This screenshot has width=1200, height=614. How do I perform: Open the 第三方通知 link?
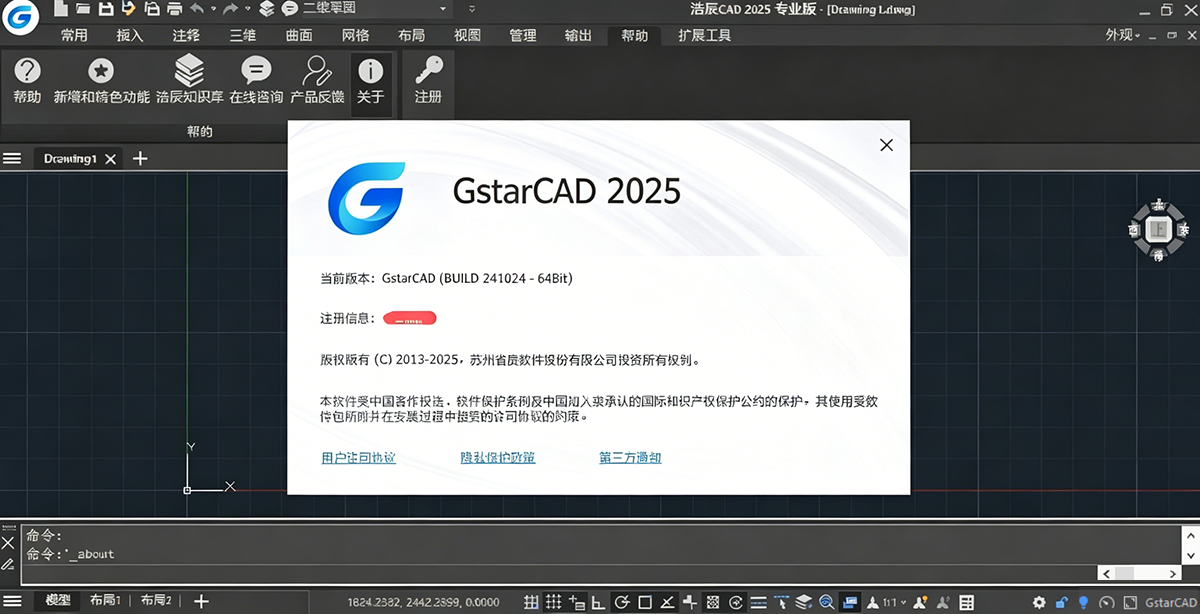630,458
